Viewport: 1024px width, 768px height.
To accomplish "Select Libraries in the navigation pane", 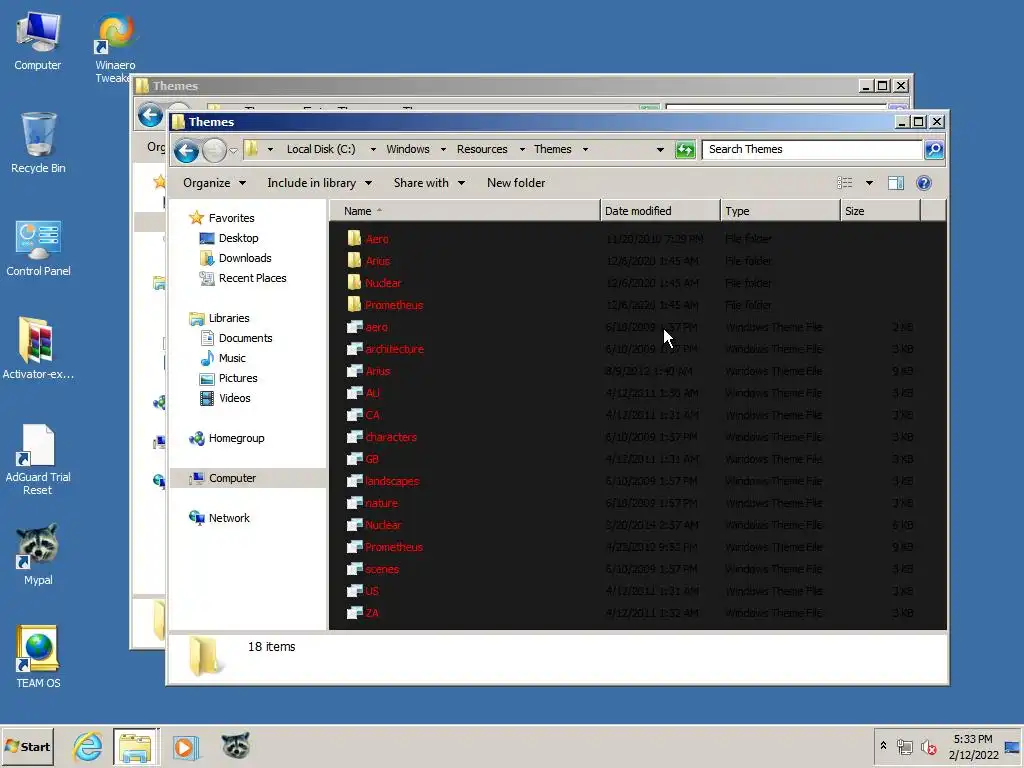I will pyautogui.click(x=219, y=318).
